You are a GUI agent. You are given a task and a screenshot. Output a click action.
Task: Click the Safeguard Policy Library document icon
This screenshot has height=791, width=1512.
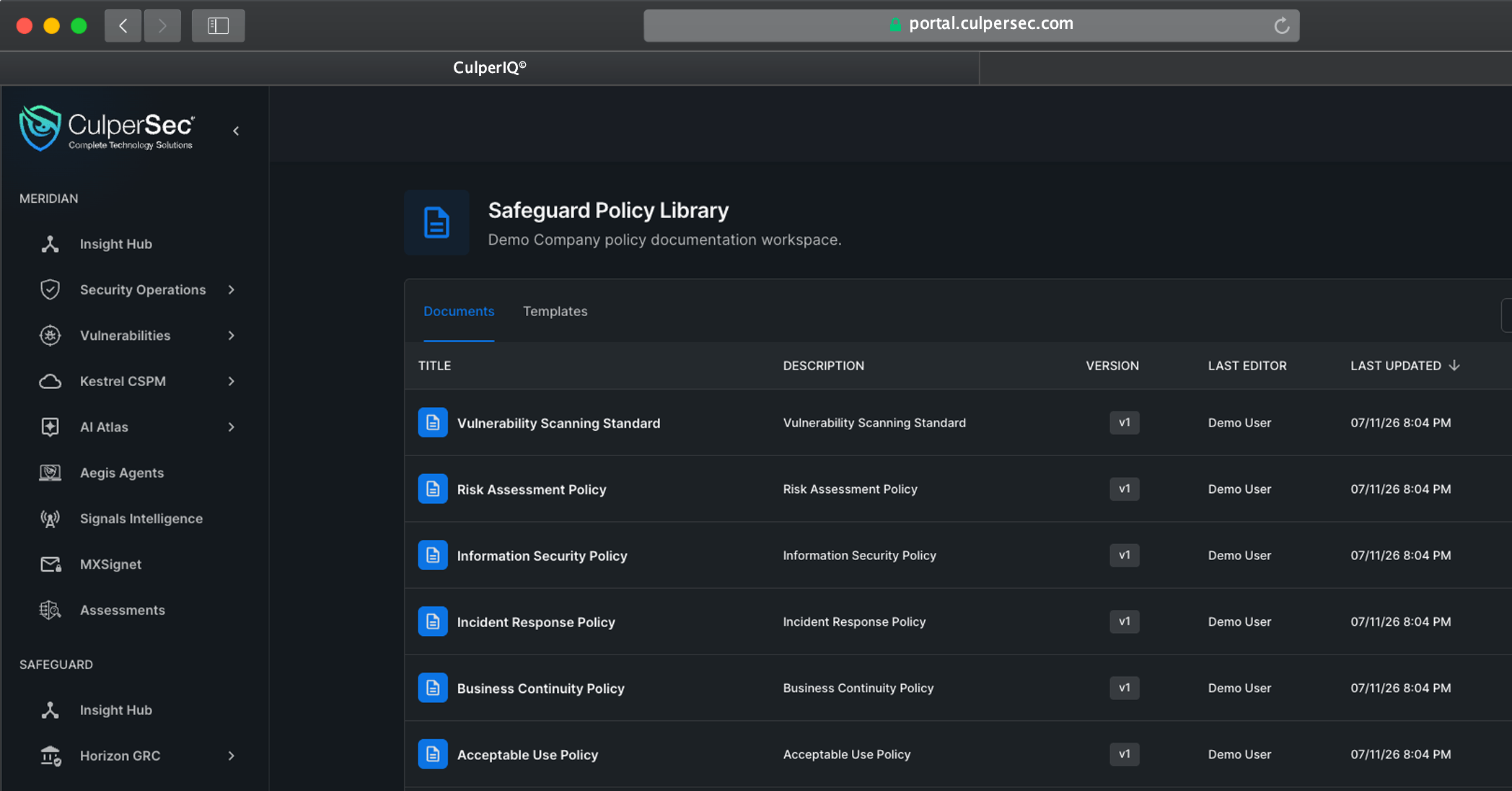[436, 222]
